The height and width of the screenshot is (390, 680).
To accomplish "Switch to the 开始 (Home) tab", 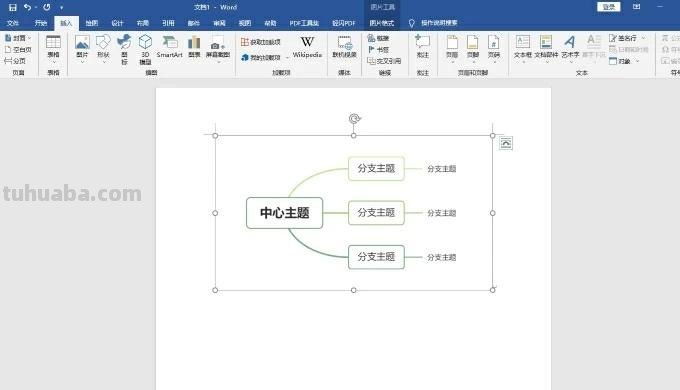I will pos(41,23).
